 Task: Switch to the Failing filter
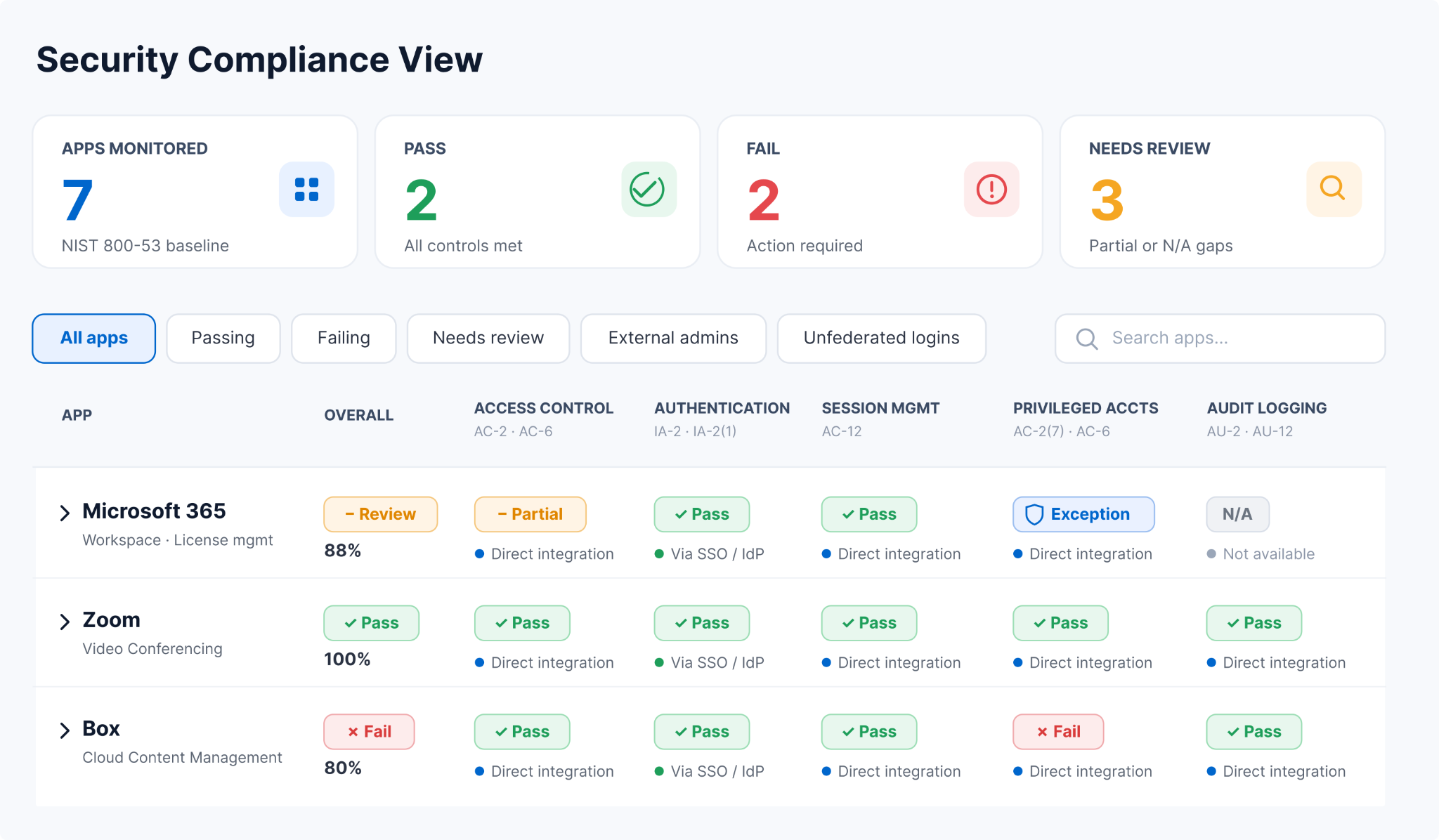[344, 339]
